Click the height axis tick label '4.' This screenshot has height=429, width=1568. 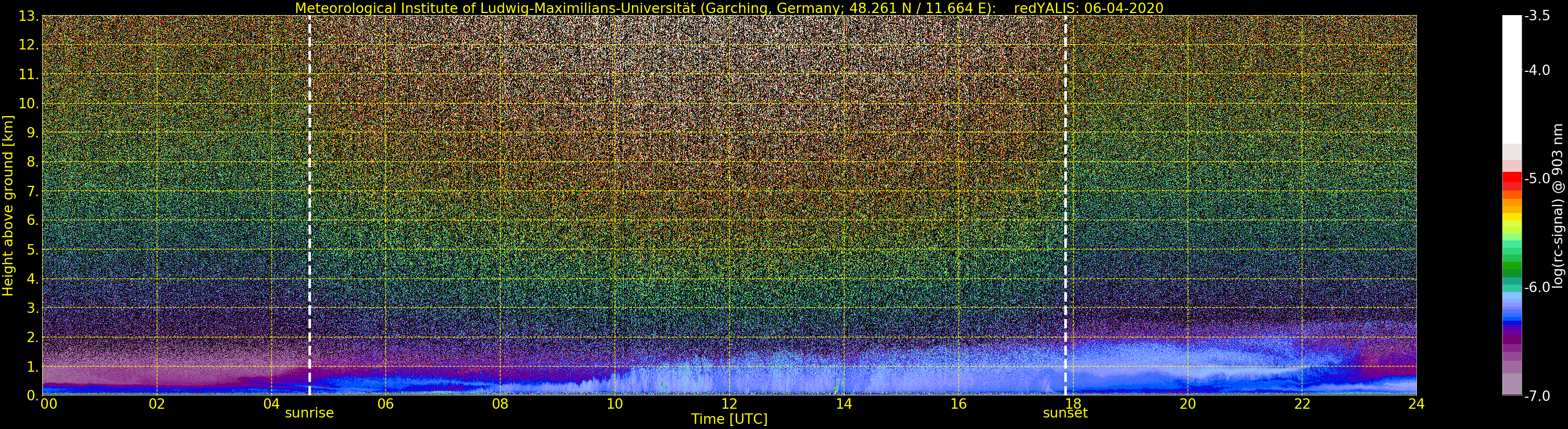click(32, 279)
